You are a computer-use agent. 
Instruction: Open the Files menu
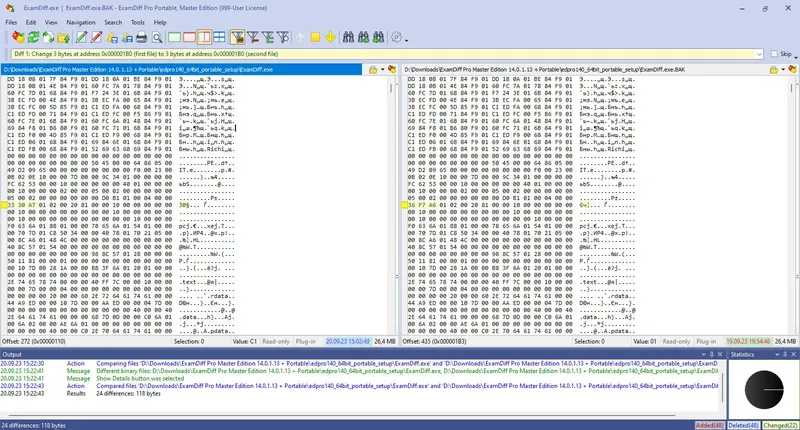pos(11,22)
